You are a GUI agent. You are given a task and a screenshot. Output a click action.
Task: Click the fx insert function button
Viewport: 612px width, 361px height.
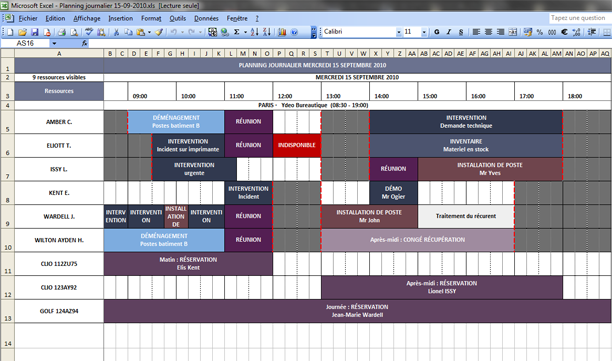coord(84,43)
